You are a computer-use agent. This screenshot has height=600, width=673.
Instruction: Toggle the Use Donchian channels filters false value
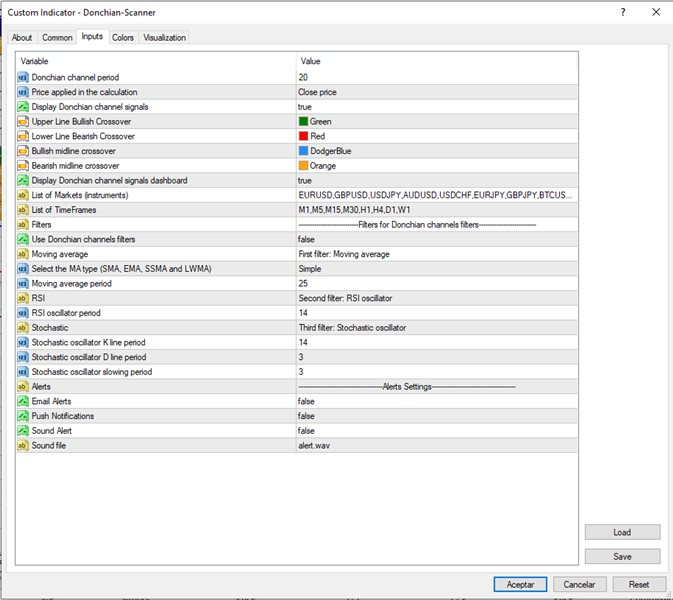[x=437, y=239]
